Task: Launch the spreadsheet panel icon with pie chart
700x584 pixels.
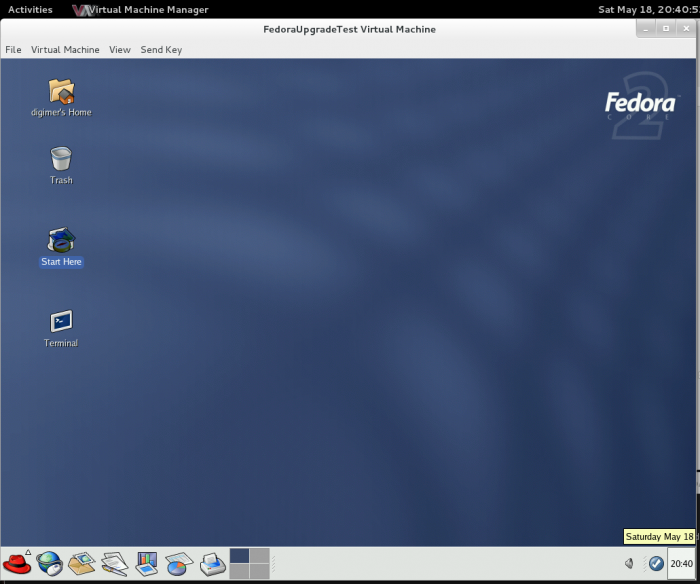Action: click(179, 563)
